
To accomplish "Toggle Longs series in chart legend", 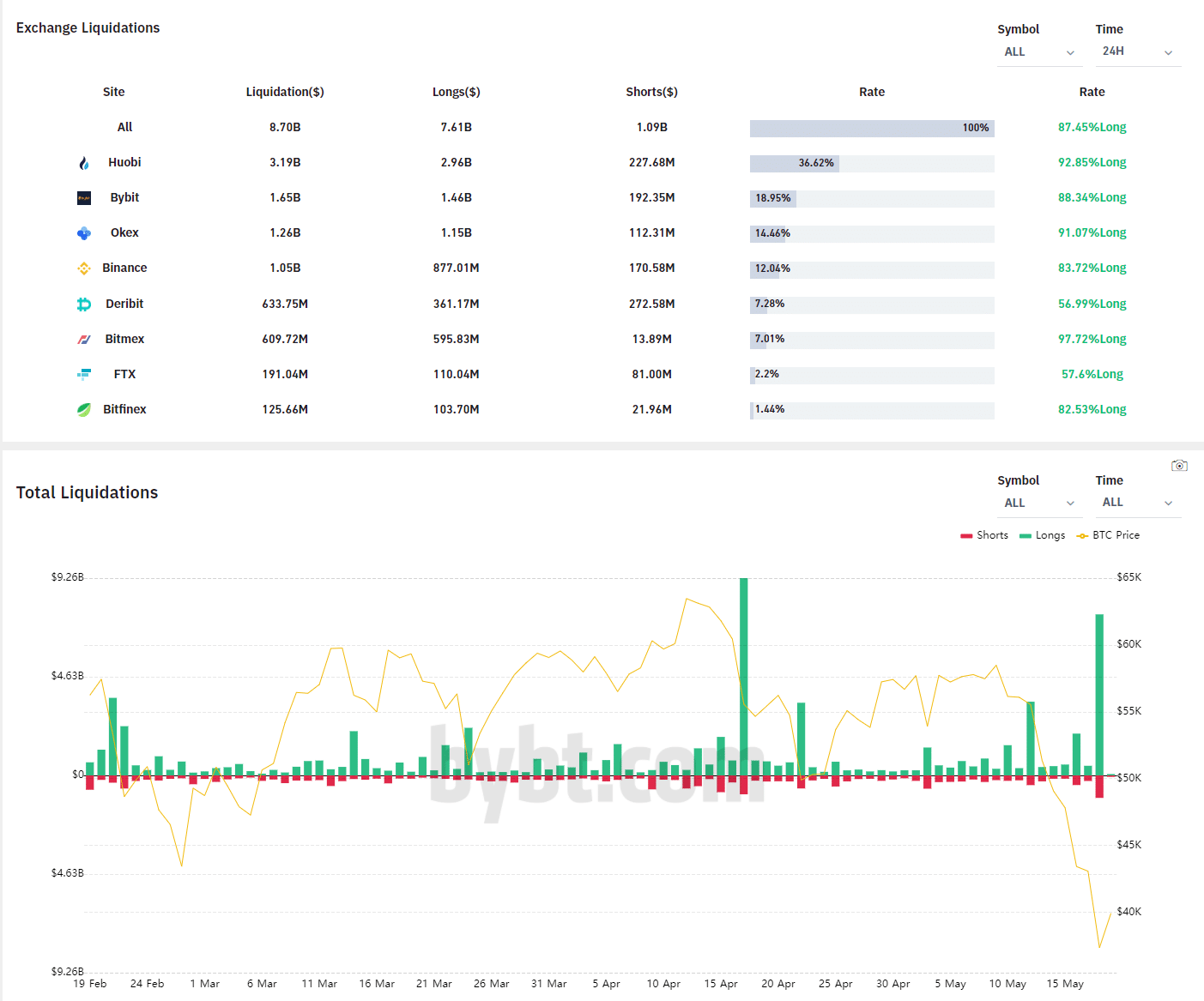I will coord(1042,535).
